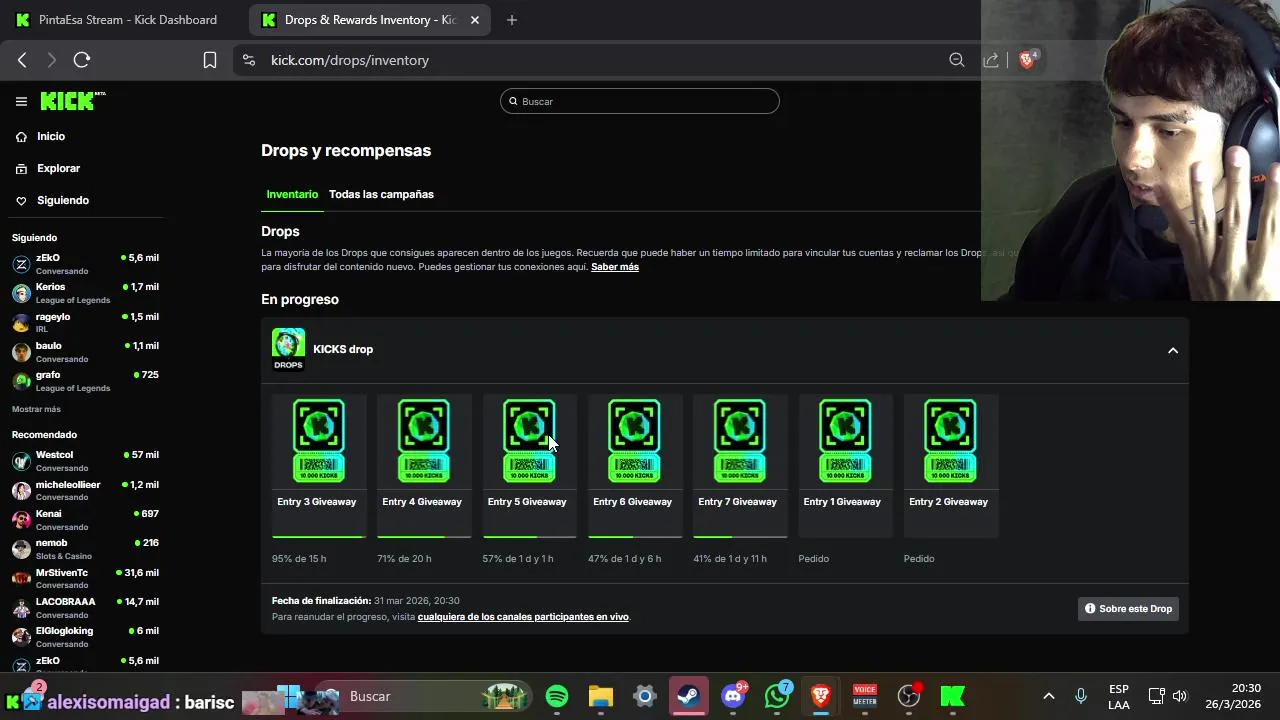Select the Entry 5 Giveaway drop card

(529, 466)
